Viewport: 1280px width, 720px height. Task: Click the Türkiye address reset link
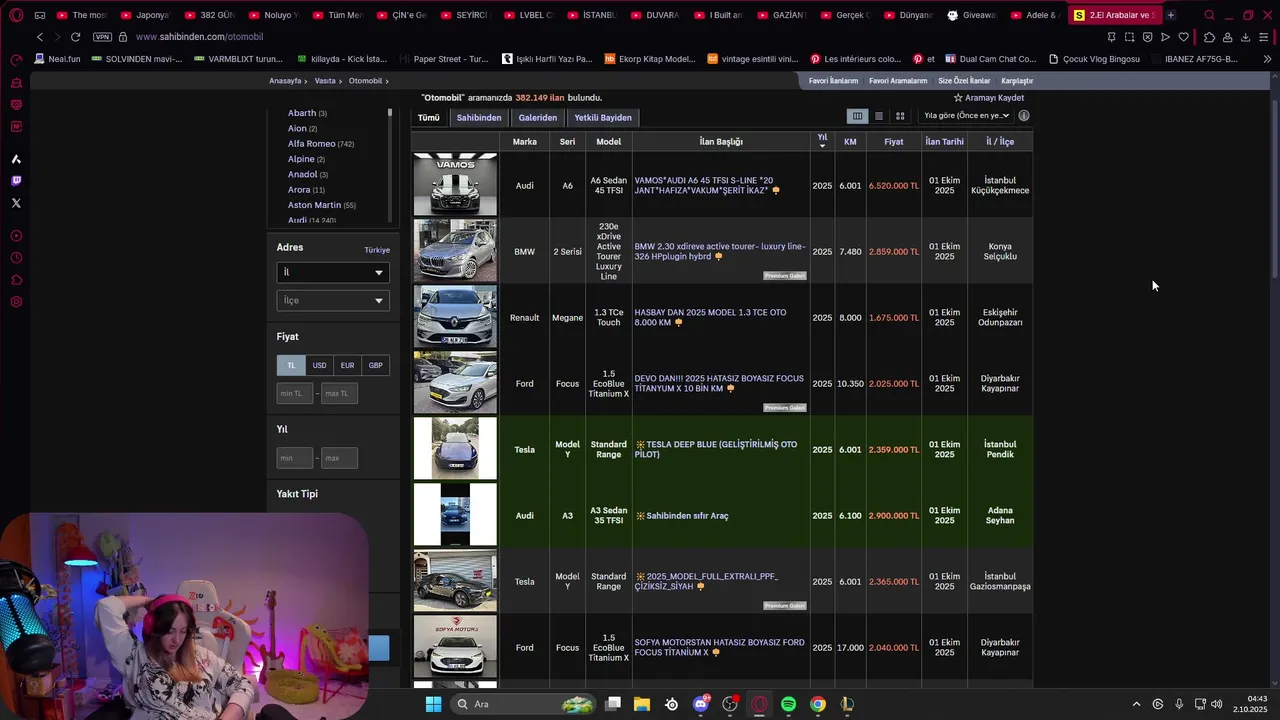(377, 250)
